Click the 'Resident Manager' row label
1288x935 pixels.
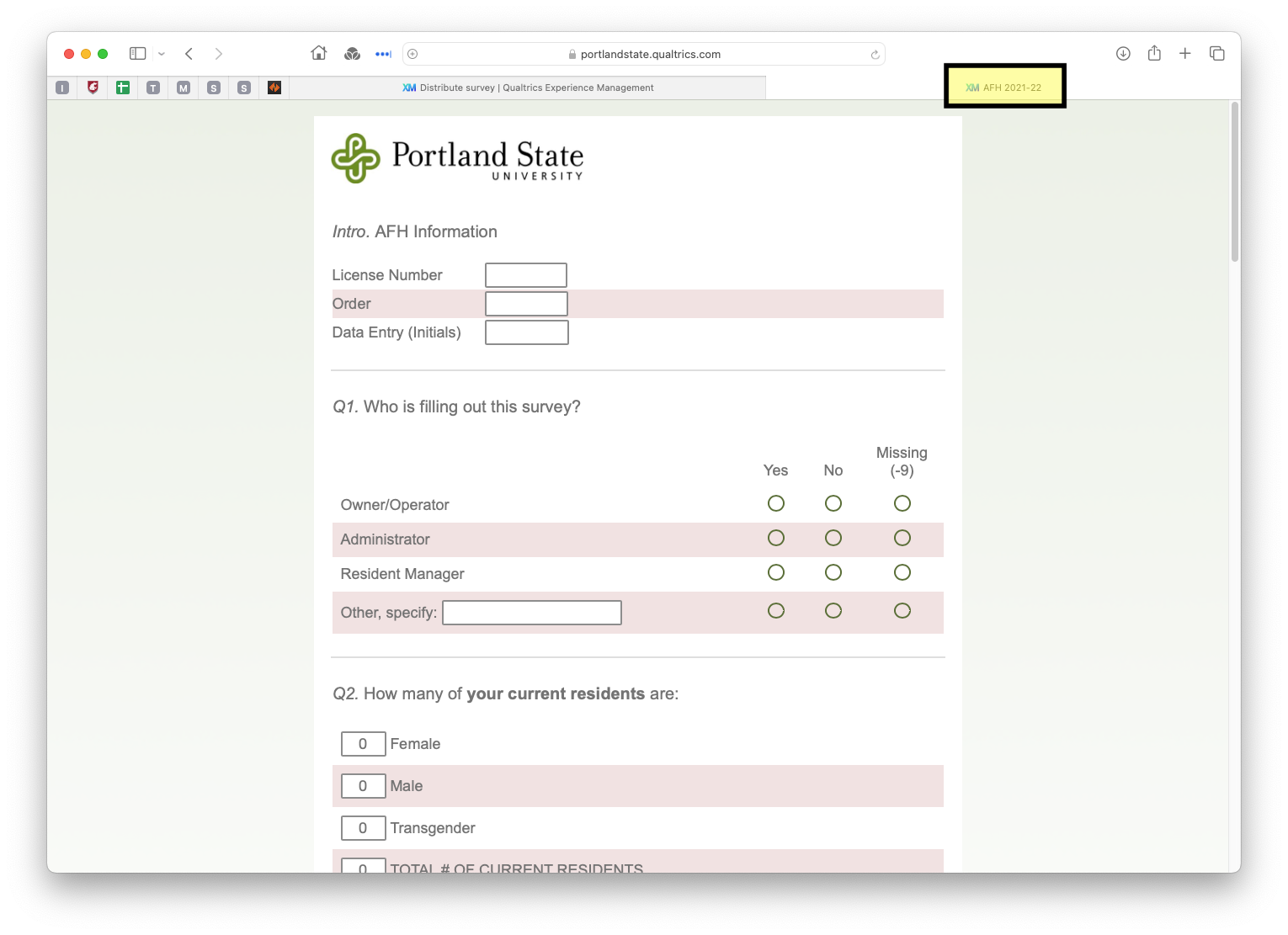(x=402, y=574)
